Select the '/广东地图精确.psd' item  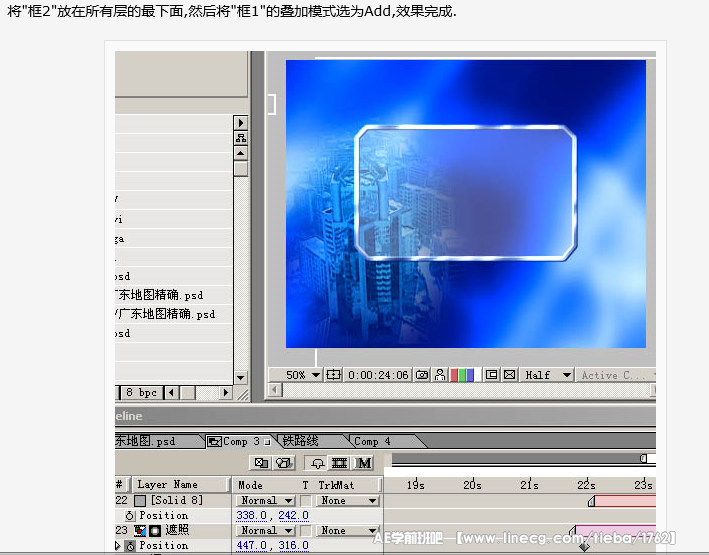(165, 314)
